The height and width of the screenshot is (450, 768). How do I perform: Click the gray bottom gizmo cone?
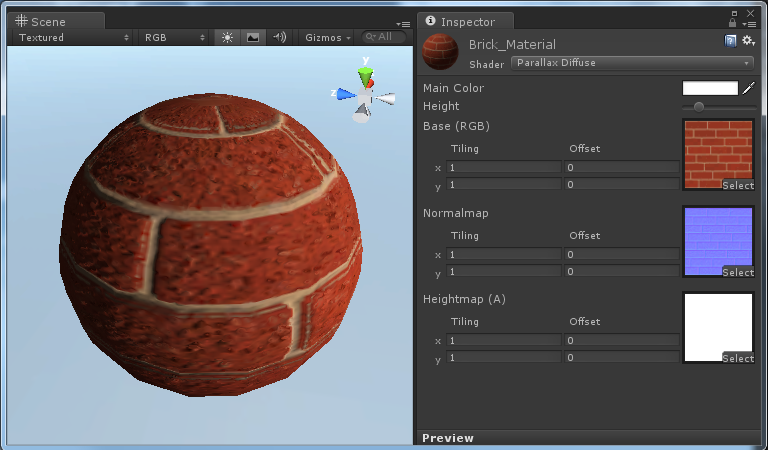click(x=361, y=115)
